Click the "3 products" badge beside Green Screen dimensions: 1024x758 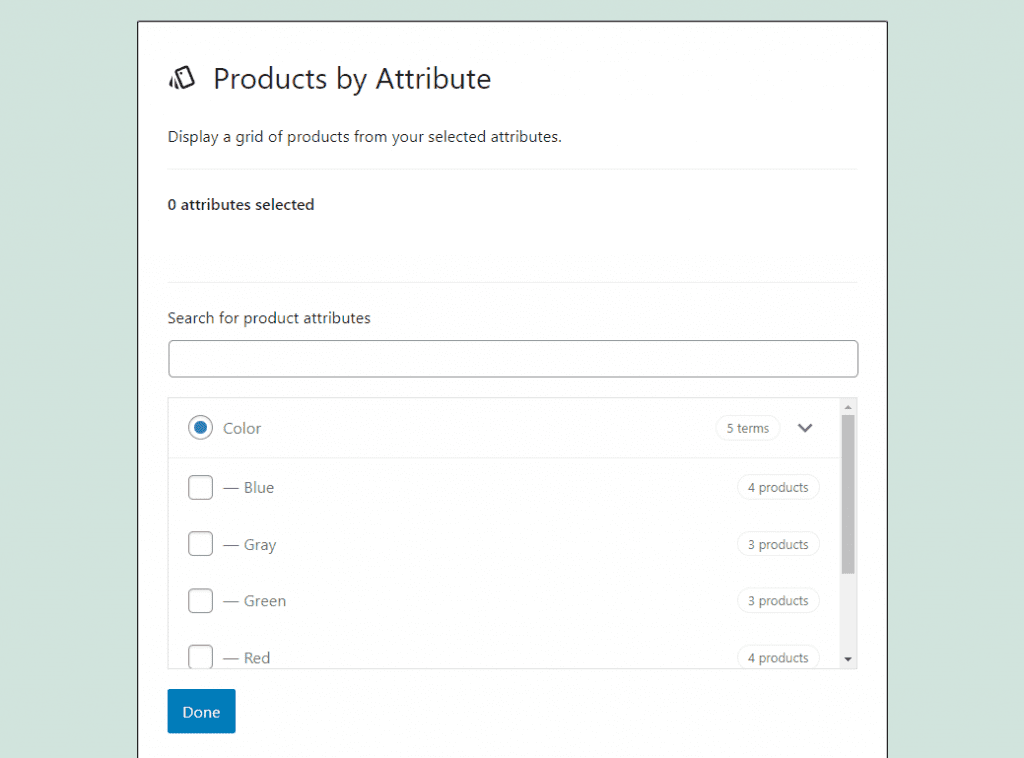click(x=778, y=600)
